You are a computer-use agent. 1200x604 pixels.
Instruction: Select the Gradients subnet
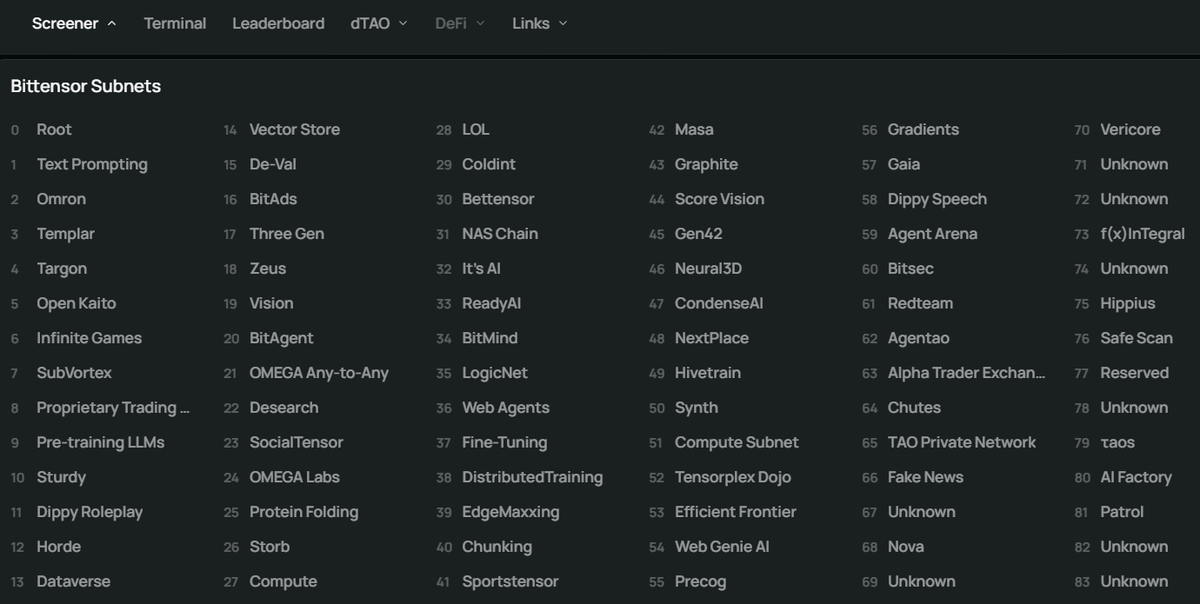click(923, 129)
